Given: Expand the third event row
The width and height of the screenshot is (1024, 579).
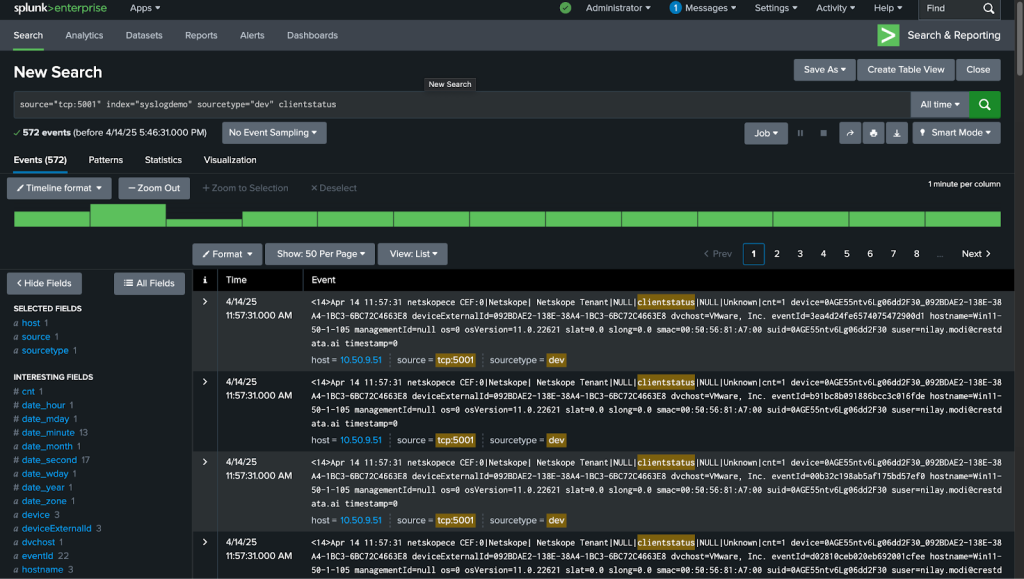Looking at the screenshot, I should (x=205, y=462).
